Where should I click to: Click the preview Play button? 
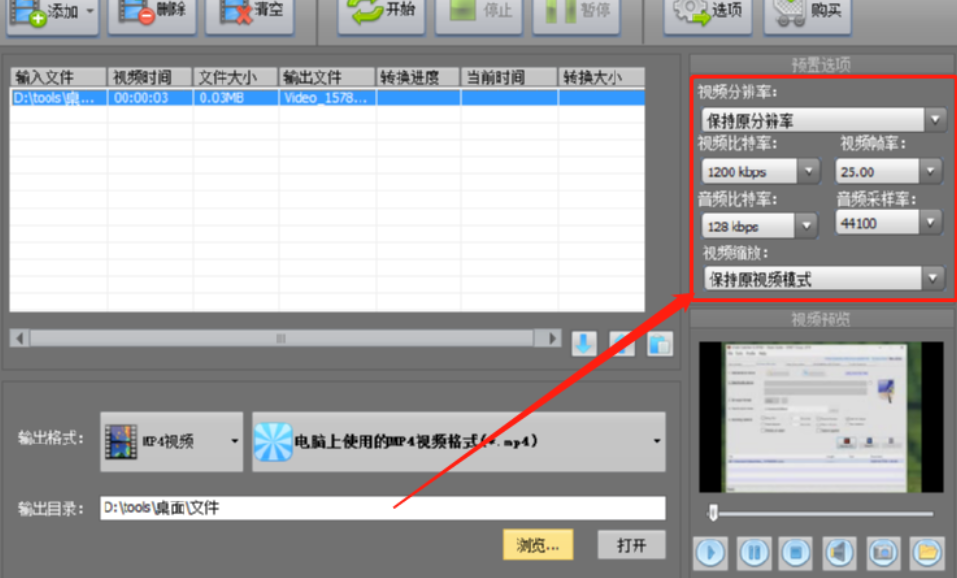click(710, 553)
